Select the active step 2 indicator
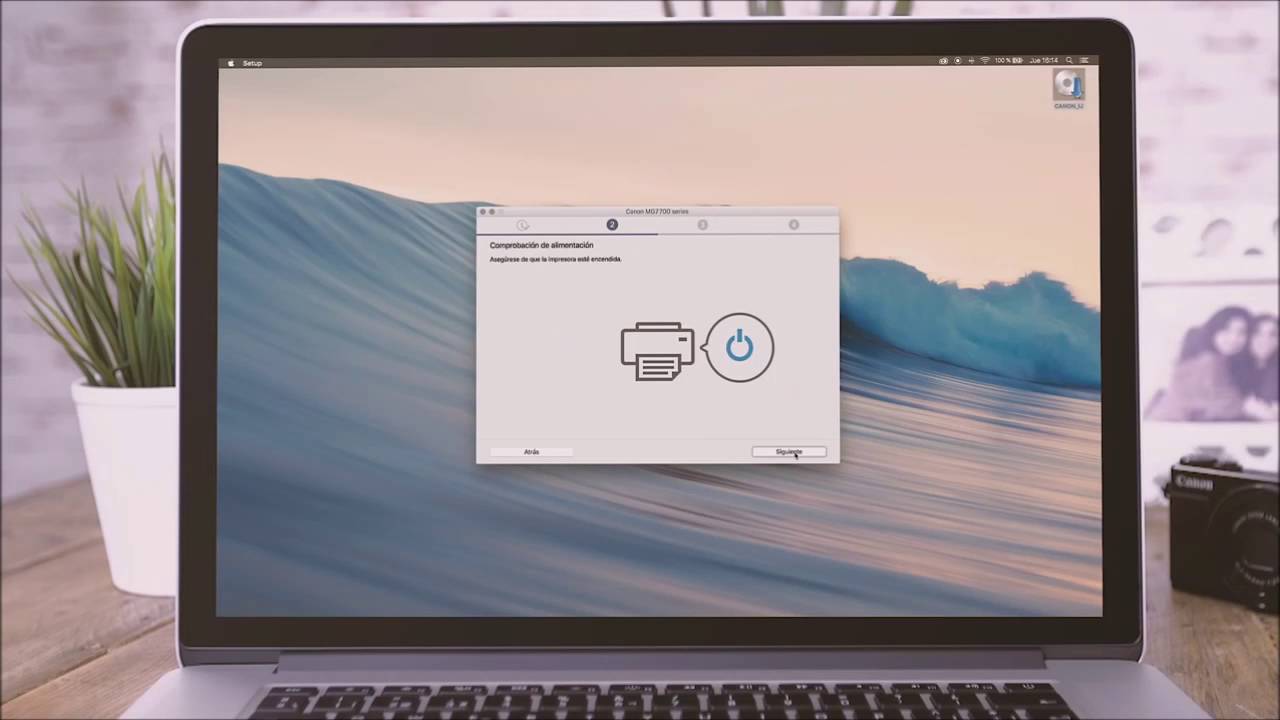1280x720 pixels. click(x=612, y=225)
